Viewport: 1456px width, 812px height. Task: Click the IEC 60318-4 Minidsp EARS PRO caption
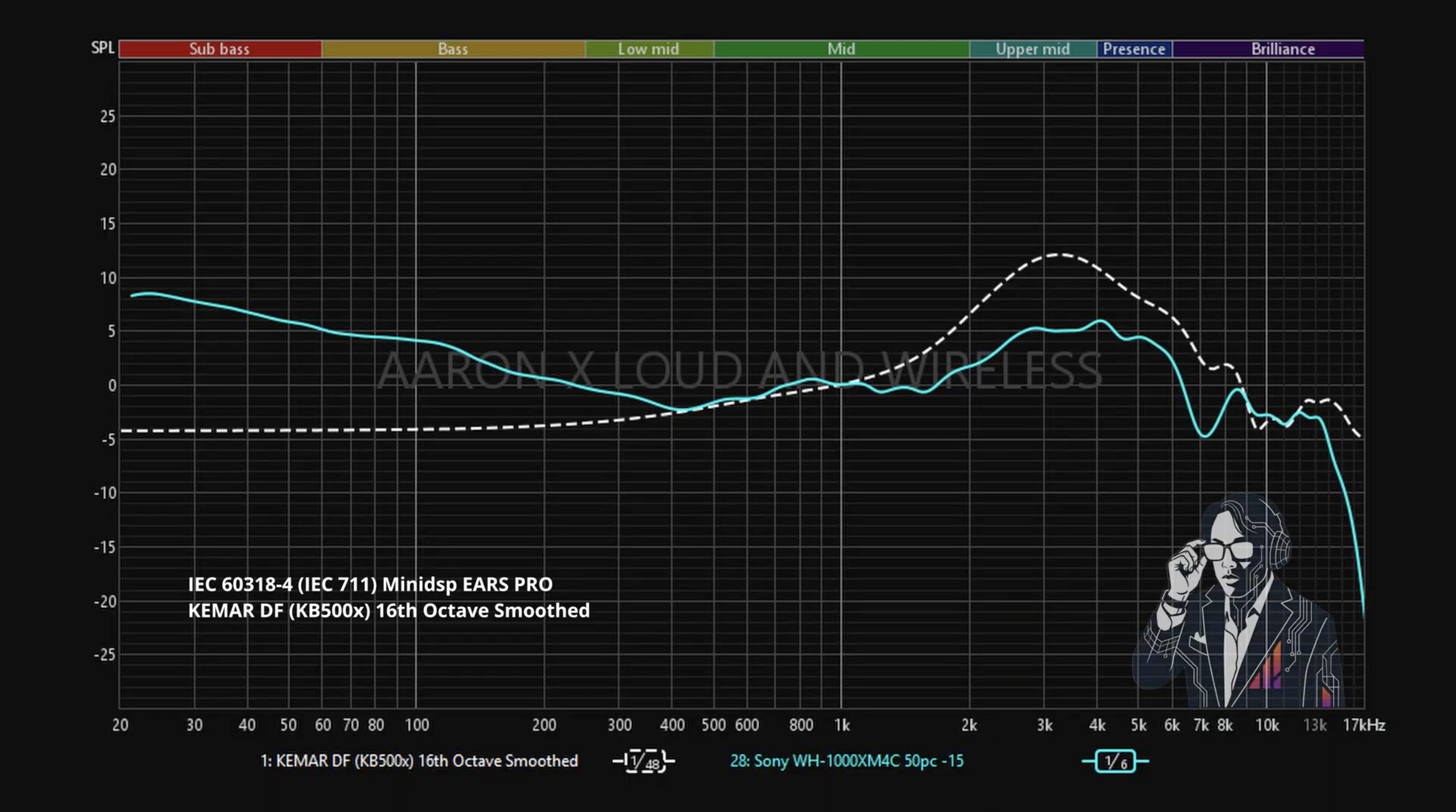pos(370,584)
